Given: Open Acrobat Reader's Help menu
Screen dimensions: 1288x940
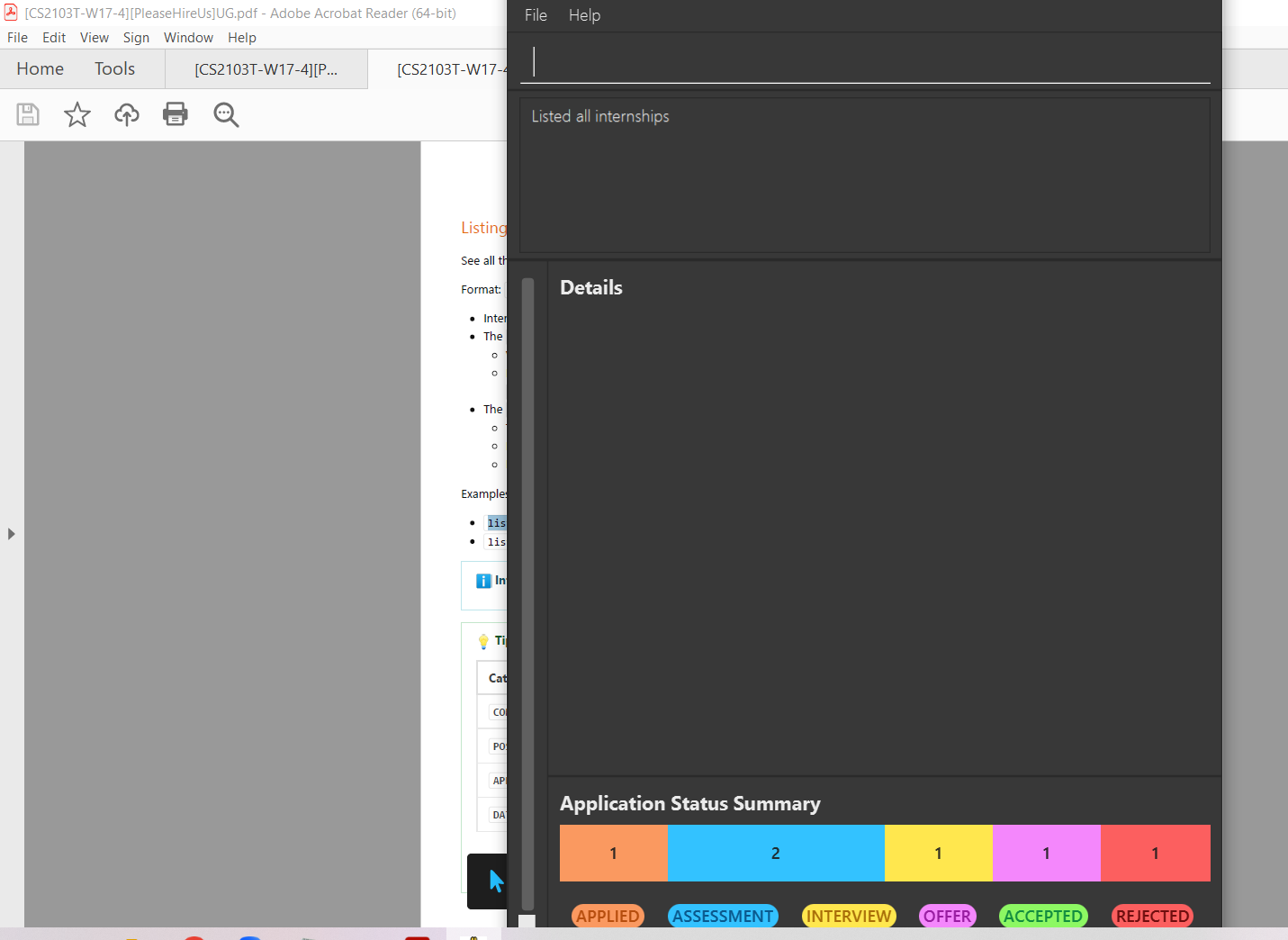Looking at the screenshot, I should pos(242,38).
